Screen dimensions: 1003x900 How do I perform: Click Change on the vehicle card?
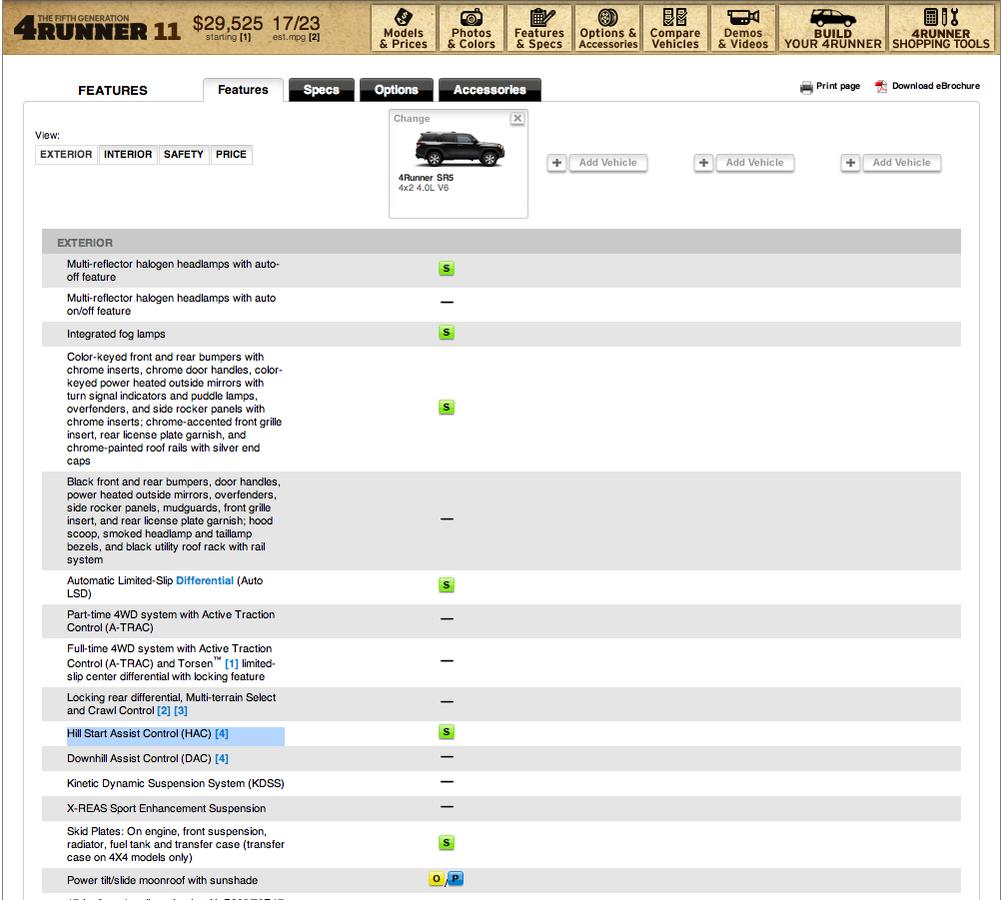pyautogui.click(x=411, y=118)
